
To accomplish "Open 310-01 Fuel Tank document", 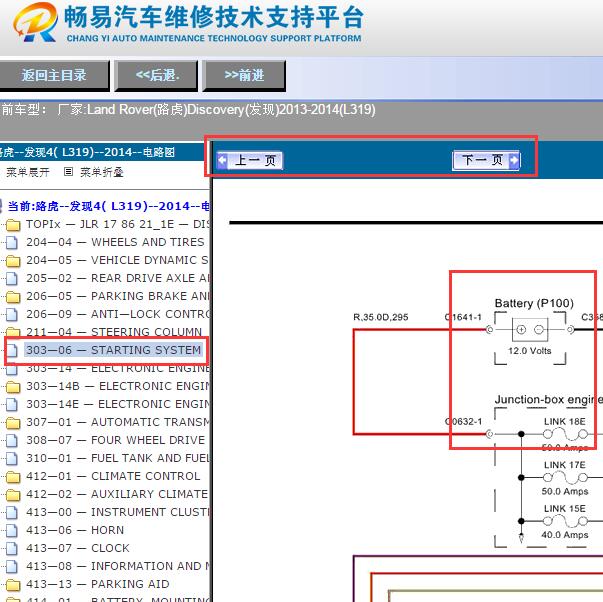I will click(118, 458).
